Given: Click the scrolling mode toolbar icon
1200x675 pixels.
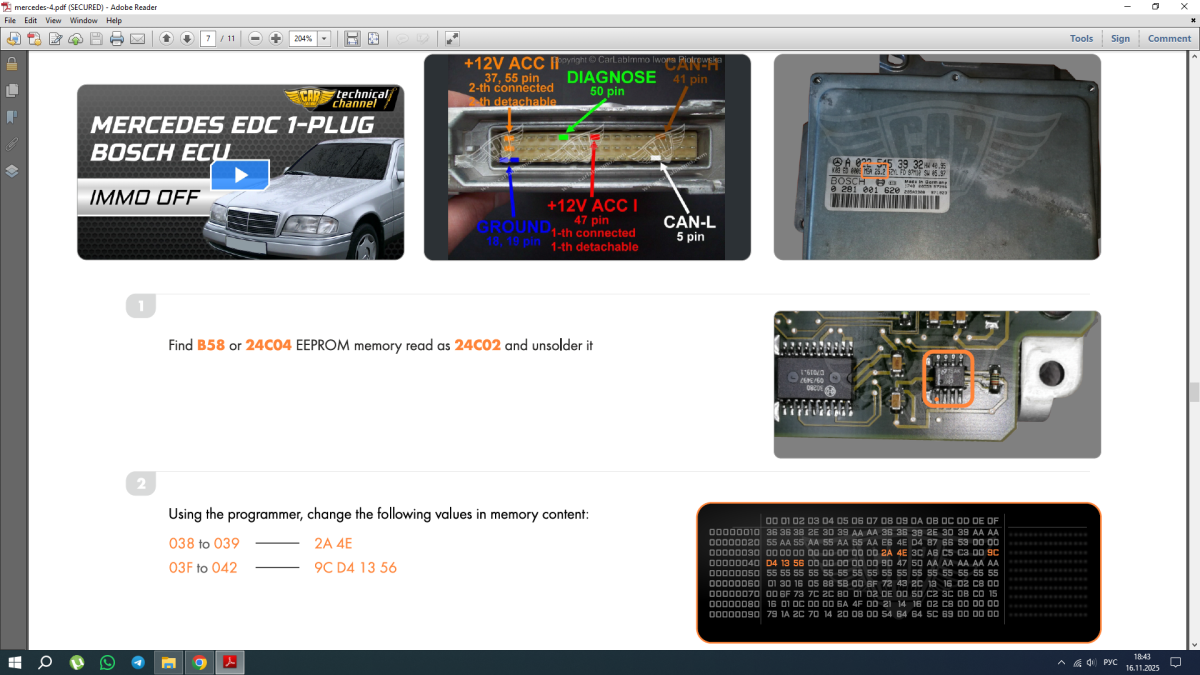Looking at the screenshot, I should (352, 39).
